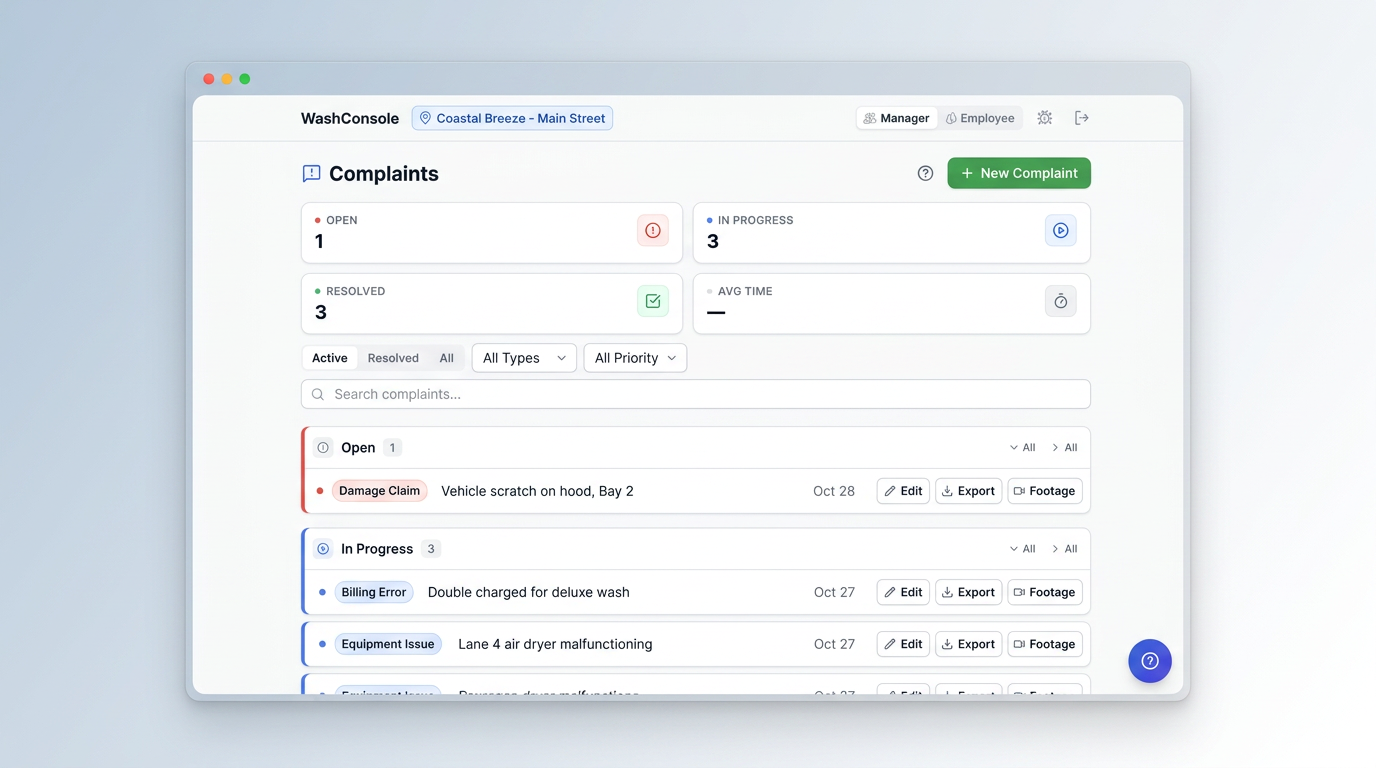Minimize window with yellow traffic light
The width and height of the screenshot is (1376, 768).
[x=227, y=79]
